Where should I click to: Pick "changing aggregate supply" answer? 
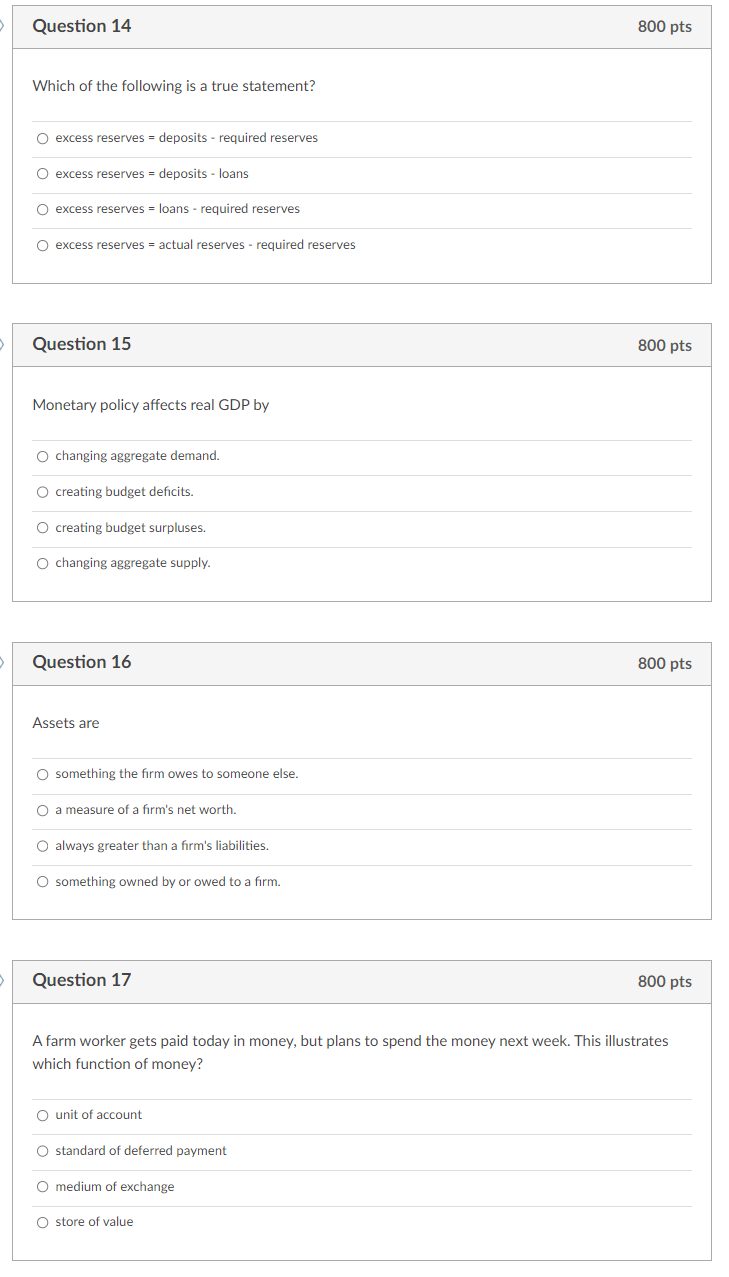[42, 563]
